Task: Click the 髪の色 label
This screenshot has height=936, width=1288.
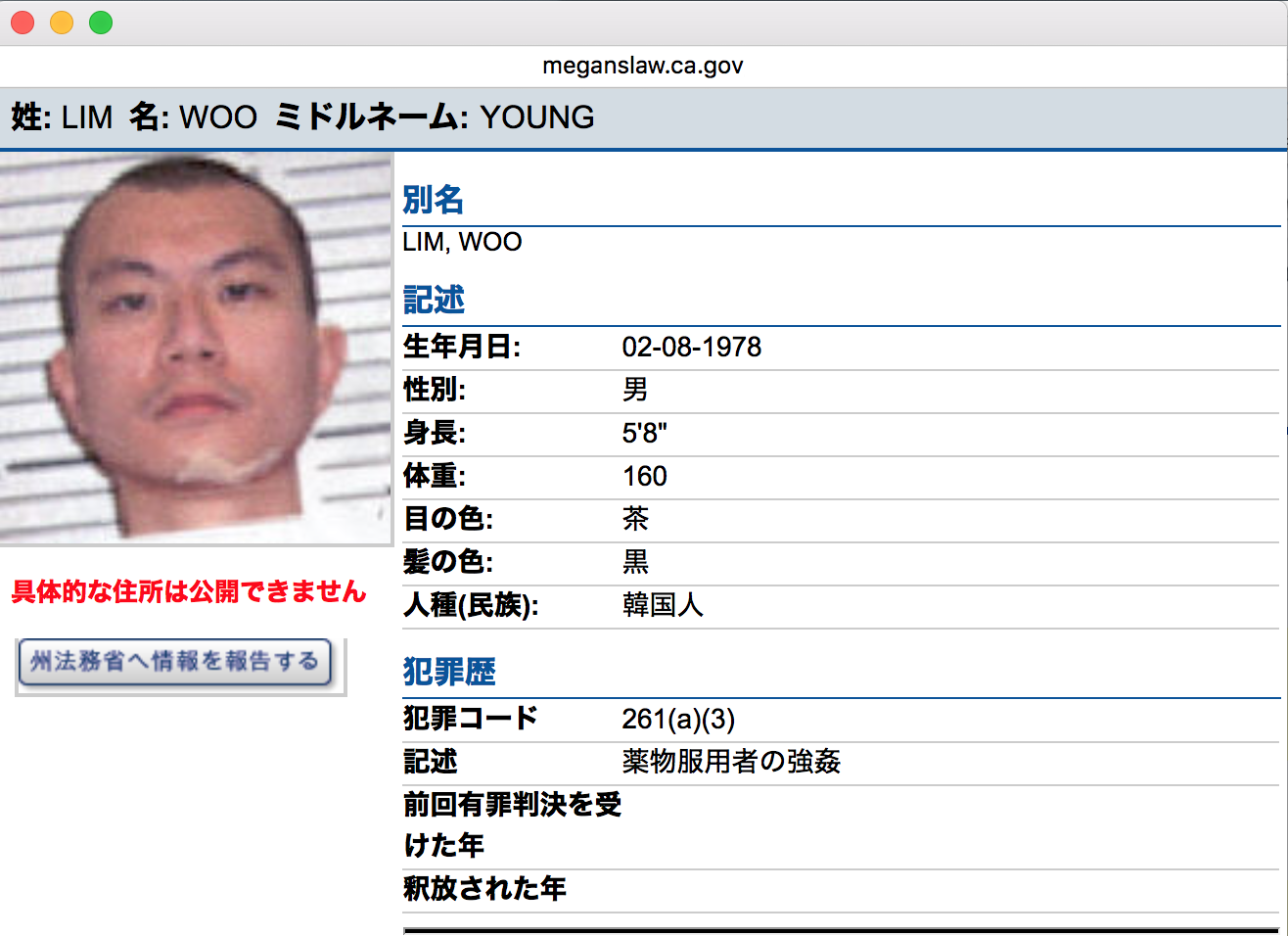Action: [448, 563]
